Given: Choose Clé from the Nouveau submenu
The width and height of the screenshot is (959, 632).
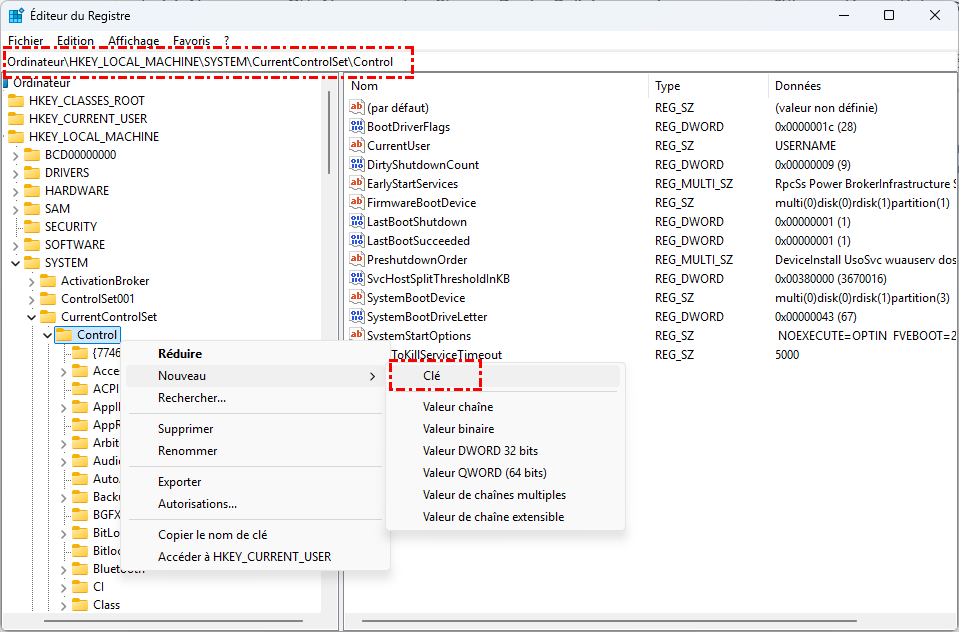Looking at the screenshot, I should click(x=432, y=376).
